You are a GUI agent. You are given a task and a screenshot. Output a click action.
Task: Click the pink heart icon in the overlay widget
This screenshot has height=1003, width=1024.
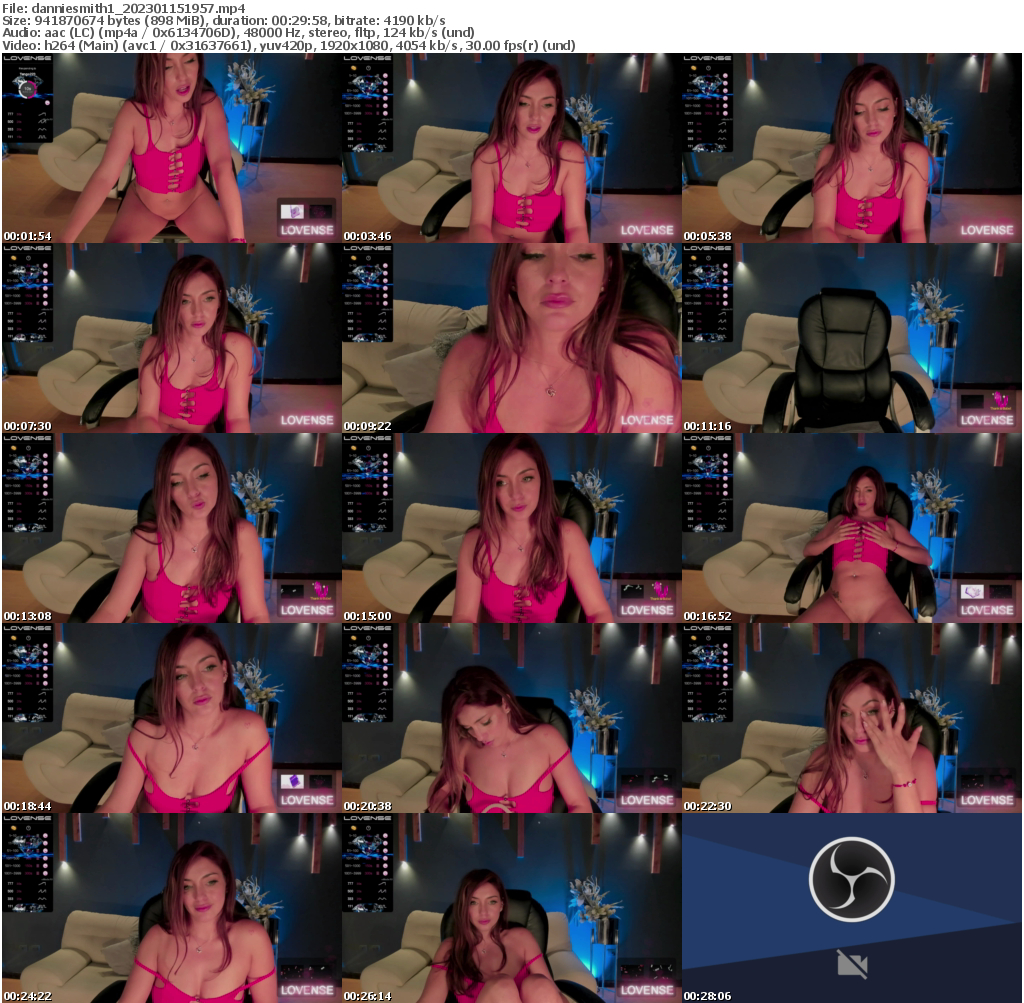pyautogui.click(x=47, y=103)
